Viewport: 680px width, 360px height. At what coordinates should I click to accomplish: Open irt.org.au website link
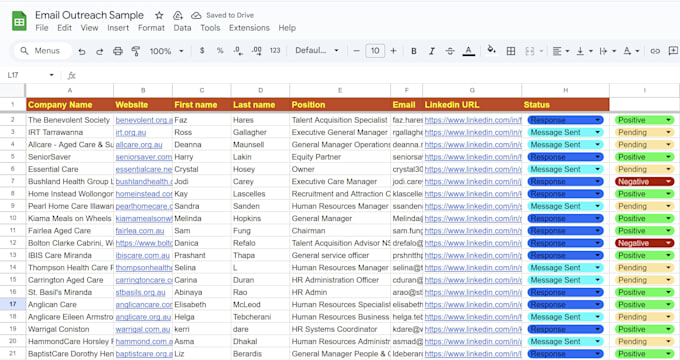(x=131, y=132)
